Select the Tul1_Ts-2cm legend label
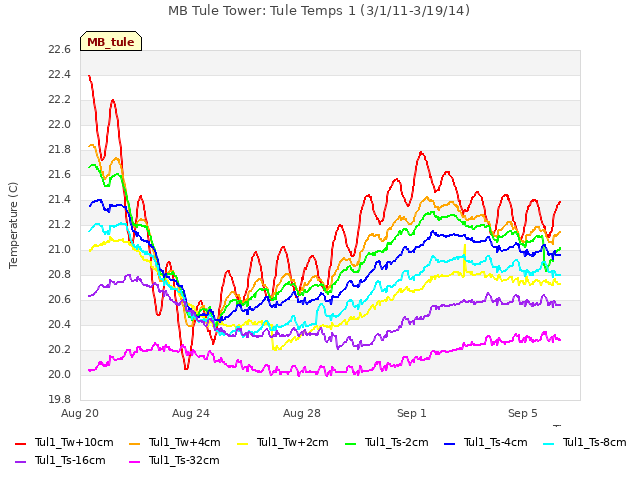 click(397, 442)
